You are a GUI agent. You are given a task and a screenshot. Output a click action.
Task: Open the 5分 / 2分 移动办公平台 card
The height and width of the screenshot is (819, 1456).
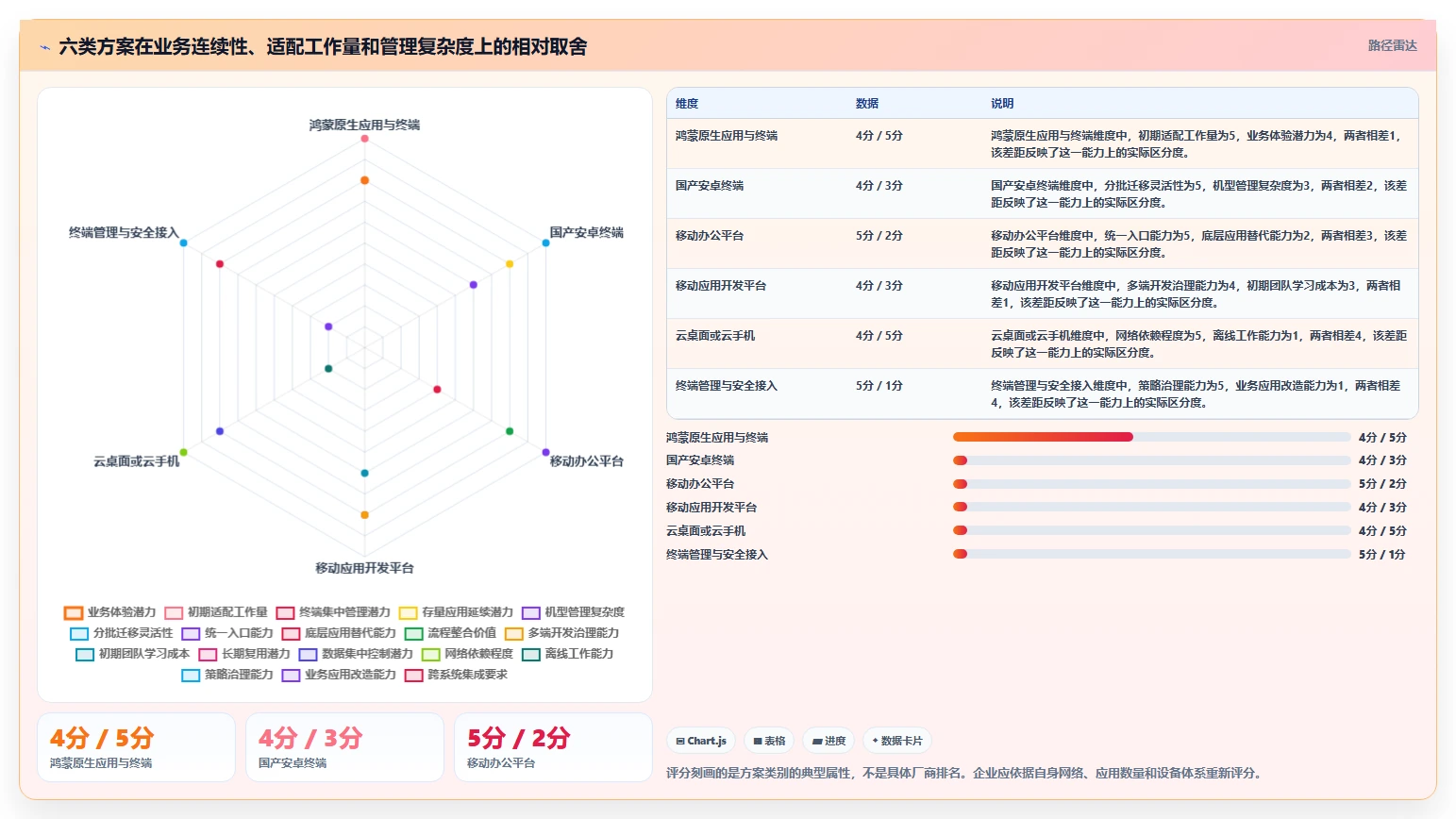(x=553, y=747)
